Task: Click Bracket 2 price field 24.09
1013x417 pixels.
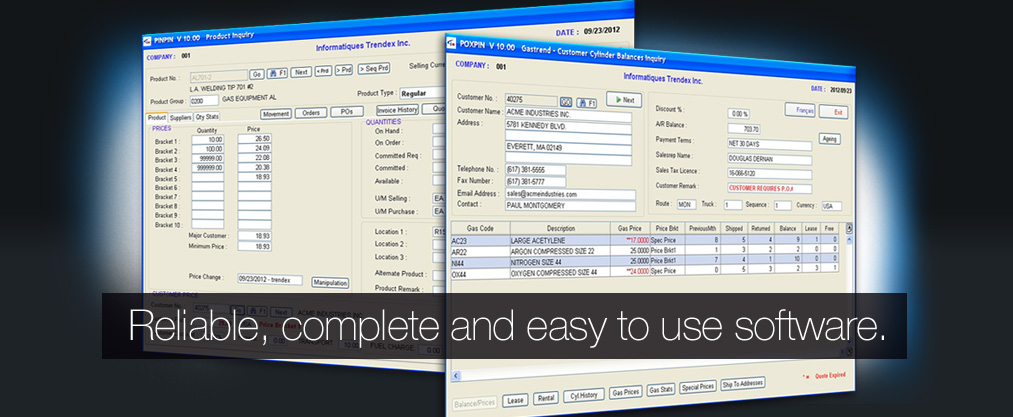Action: pyautogui.click(x=255, y=147)
